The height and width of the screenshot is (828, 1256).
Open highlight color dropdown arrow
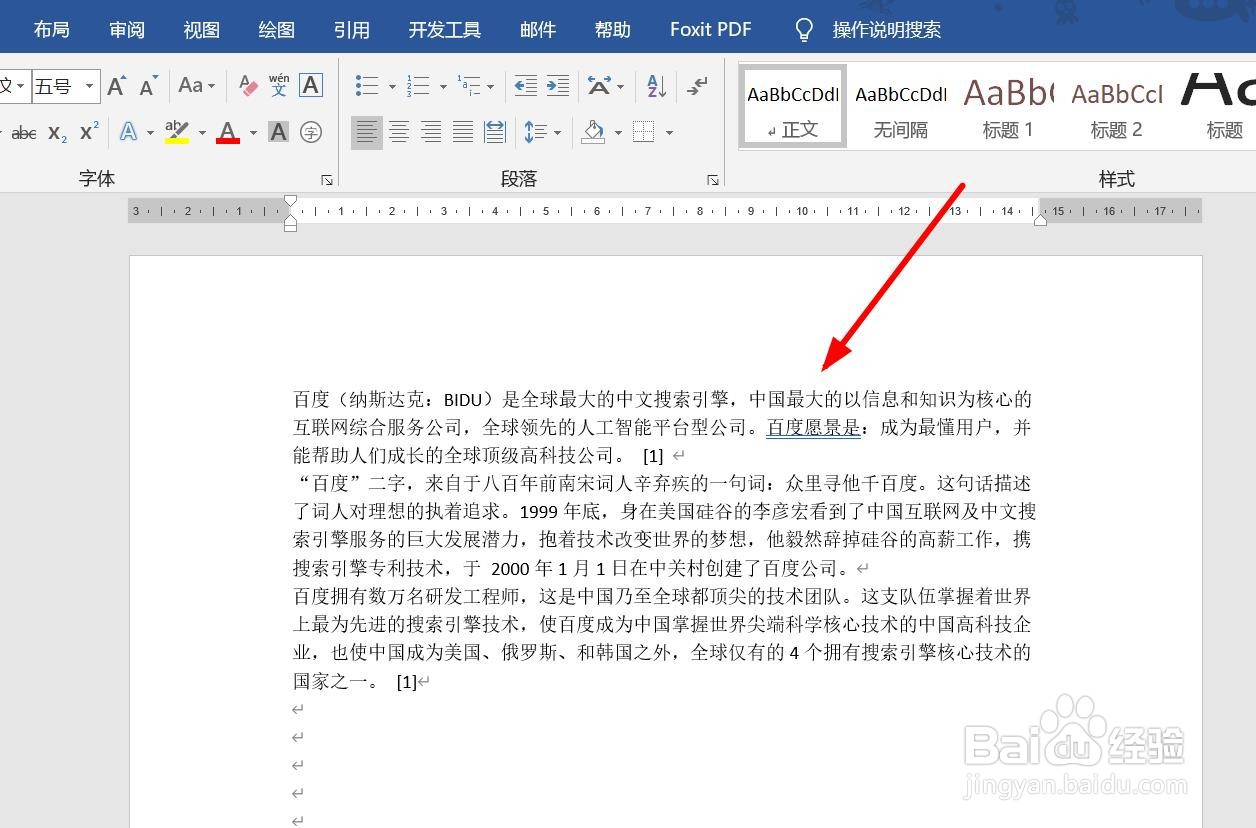click(201, 132)
